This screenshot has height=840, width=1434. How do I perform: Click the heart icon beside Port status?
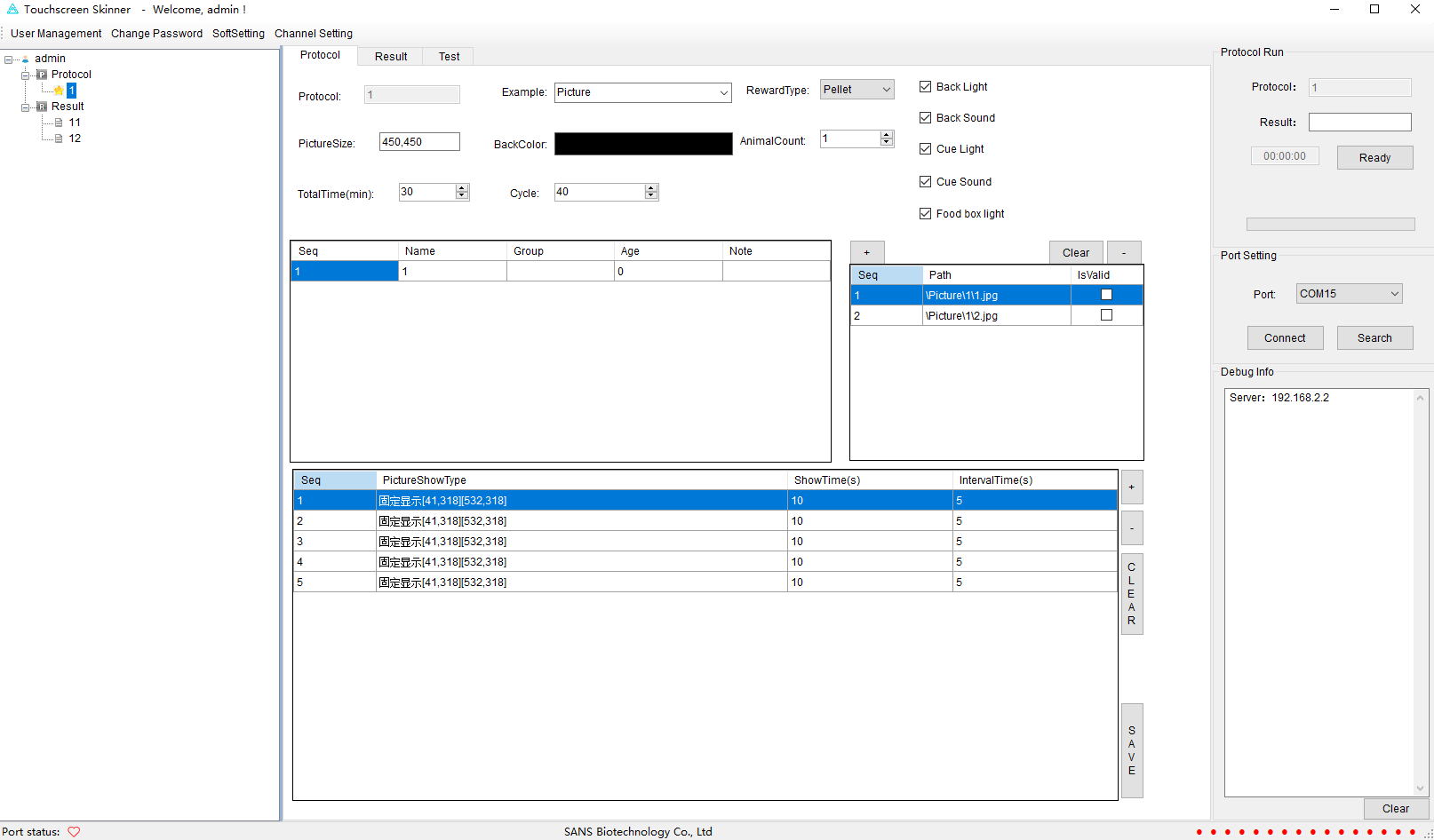tap(74, 832)
